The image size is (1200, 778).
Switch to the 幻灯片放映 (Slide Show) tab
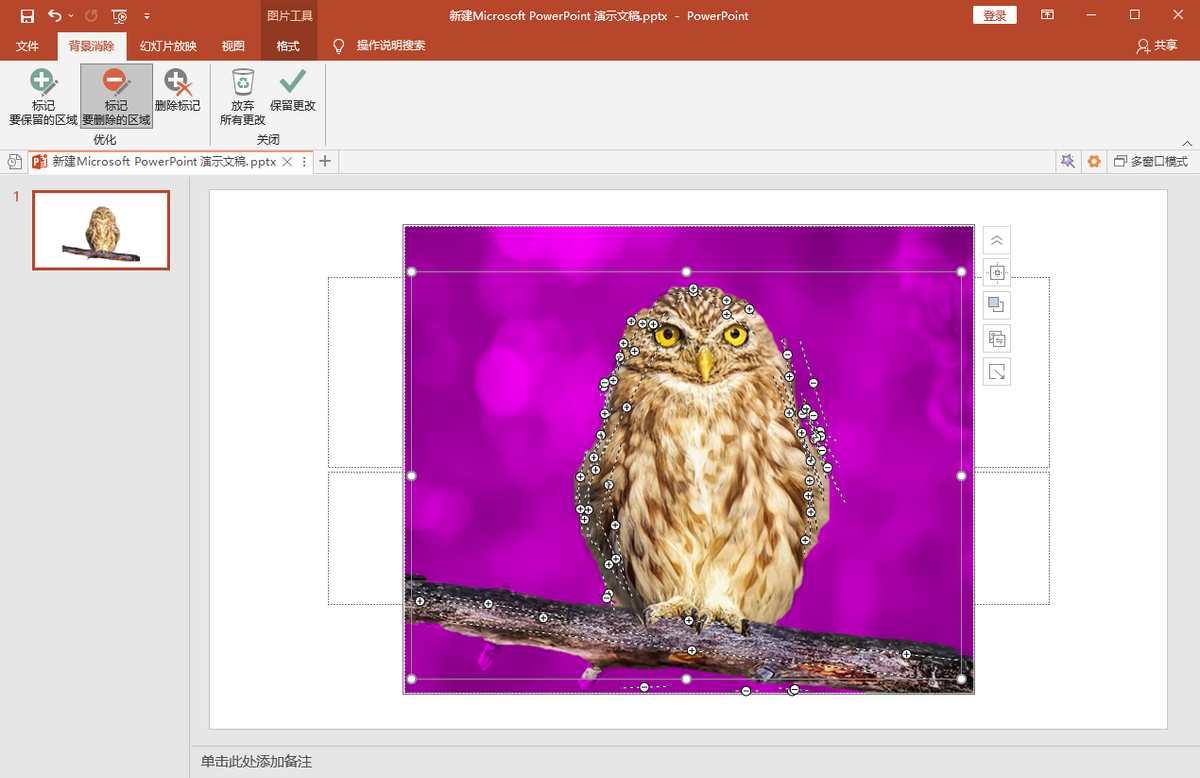(x=168, y=46)
